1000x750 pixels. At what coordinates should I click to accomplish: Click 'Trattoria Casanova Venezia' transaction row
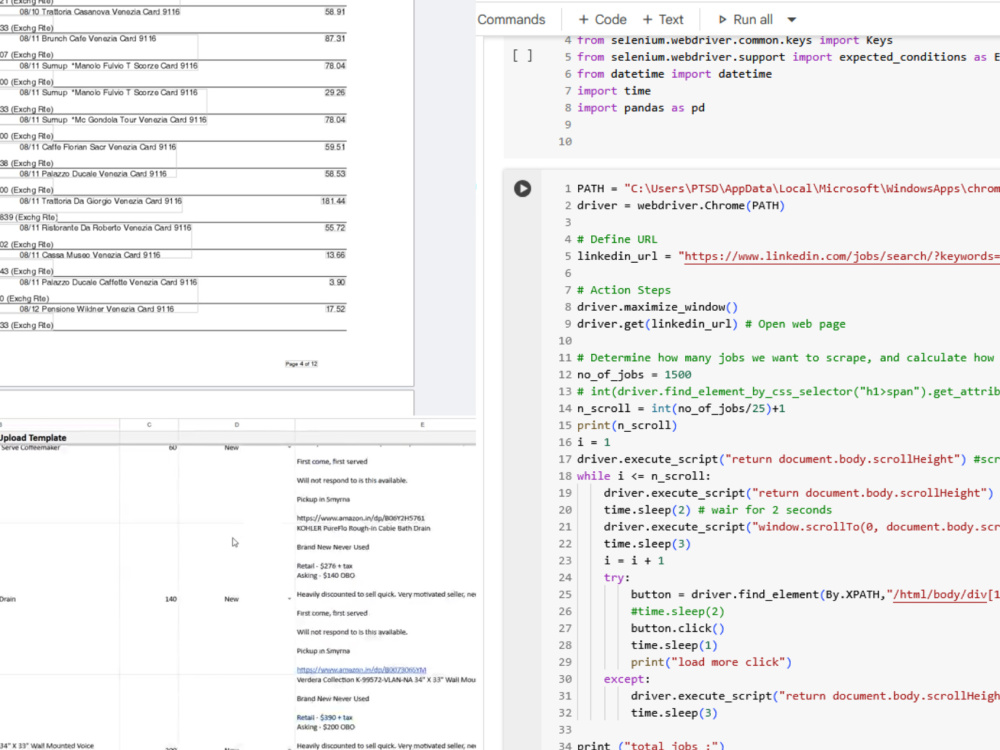pos(99,12)
